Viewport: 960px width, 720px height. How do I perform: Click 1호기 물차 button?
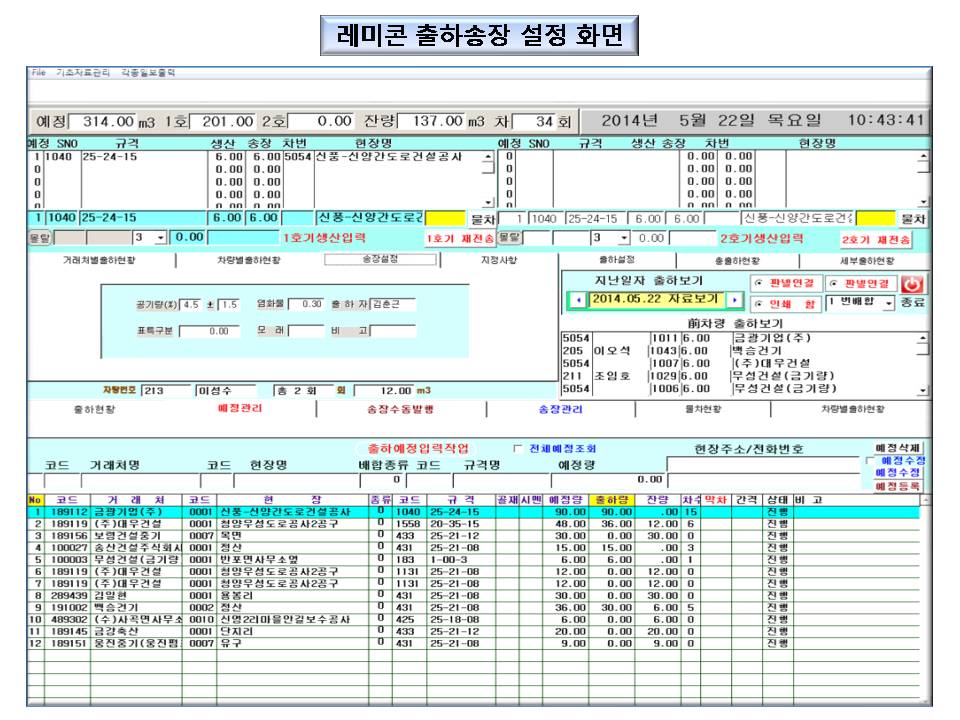(482, 219)
